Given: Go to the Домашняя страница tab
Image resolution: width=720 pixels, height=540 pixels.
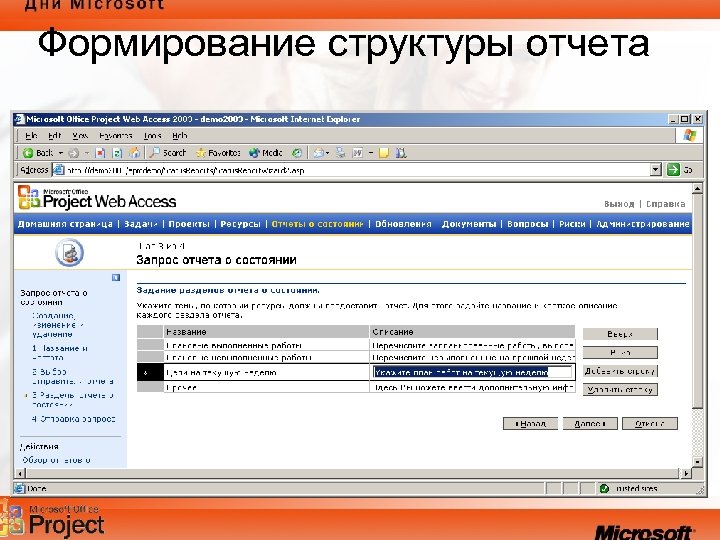Looking at the screenshot, I should [65, 224].
